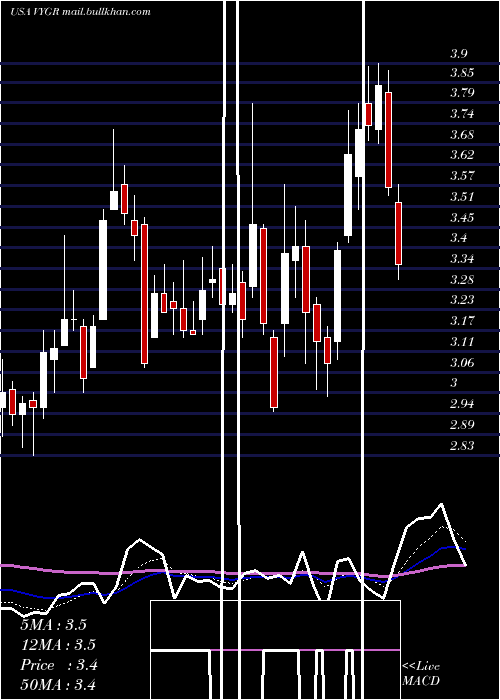500x700 pixels.
Task: Select the 3.74 price axis label
Action: point(462,113)
